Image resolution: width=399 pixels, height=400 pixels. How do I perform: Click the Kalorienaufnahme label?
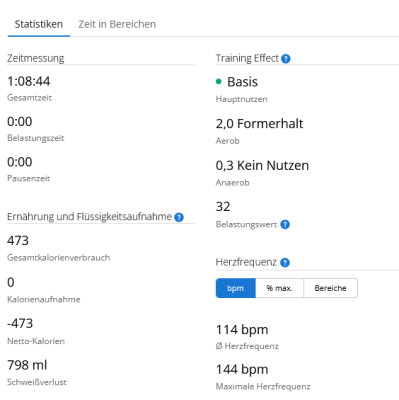[x=44, y=299]
